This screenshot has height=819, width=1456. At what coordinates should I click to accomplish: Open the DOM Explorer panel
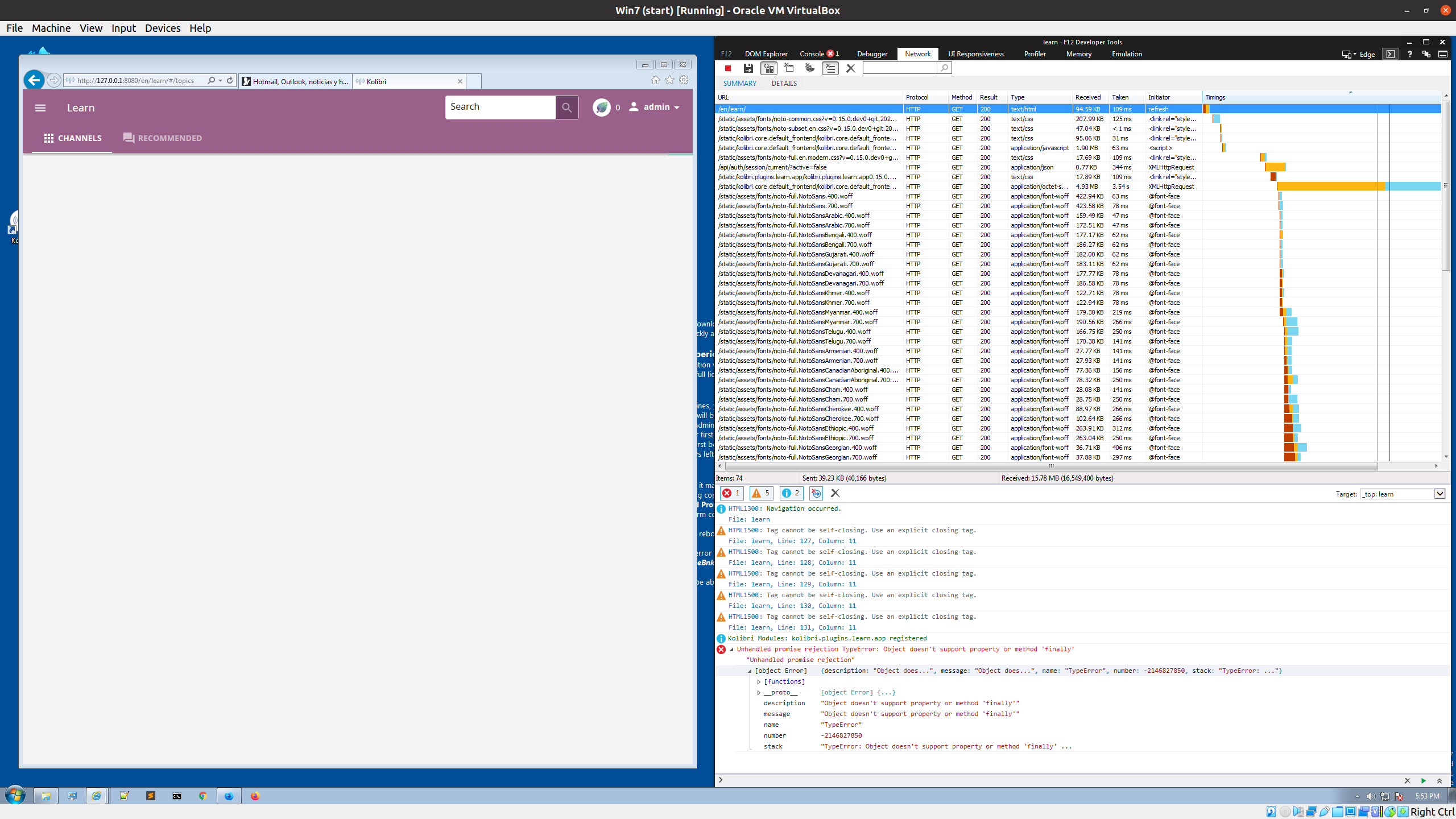pos(766,53)
